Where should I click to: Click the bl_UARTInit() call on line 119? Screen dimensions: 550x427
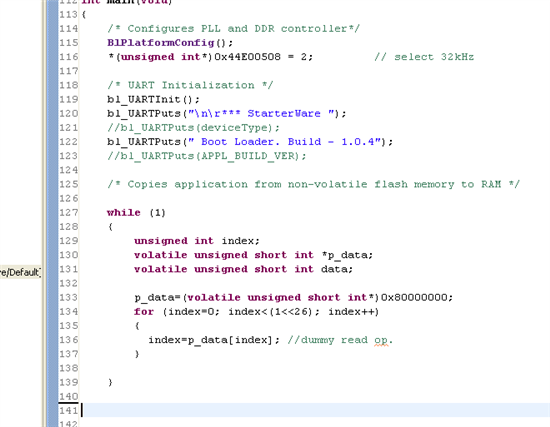153,99
